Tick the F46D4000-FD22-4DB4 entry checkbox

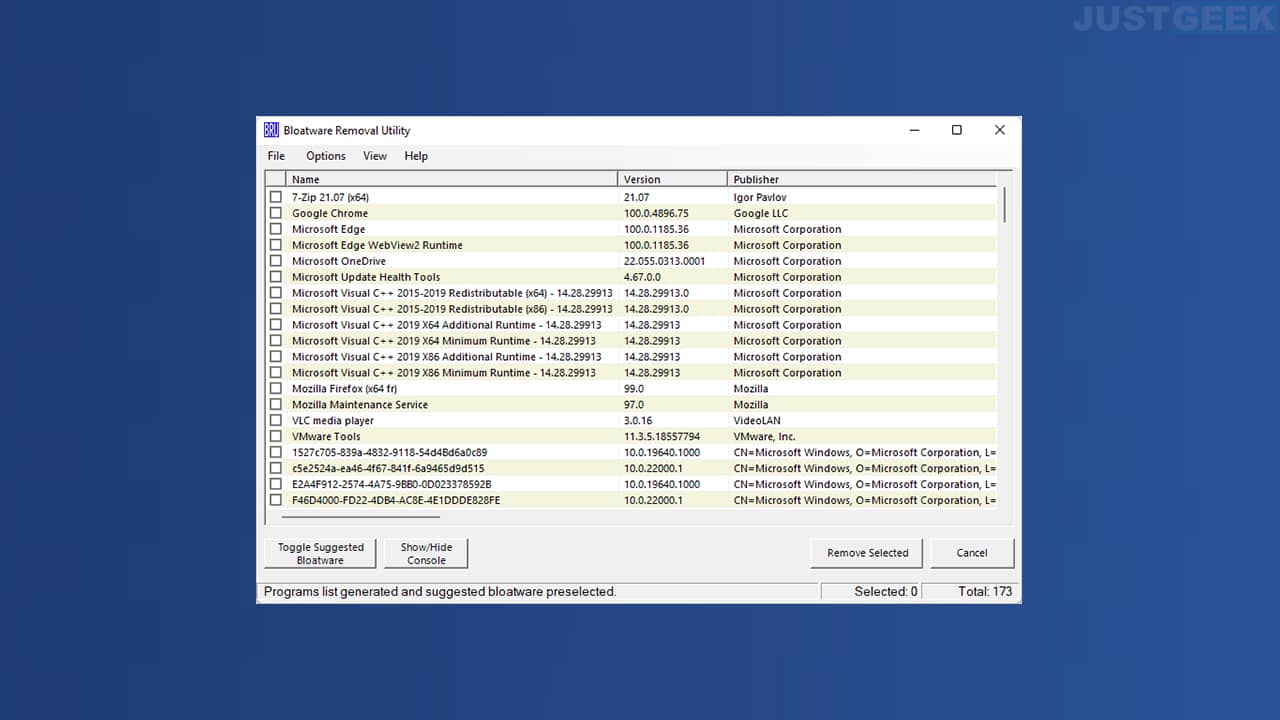pos(276,501)
